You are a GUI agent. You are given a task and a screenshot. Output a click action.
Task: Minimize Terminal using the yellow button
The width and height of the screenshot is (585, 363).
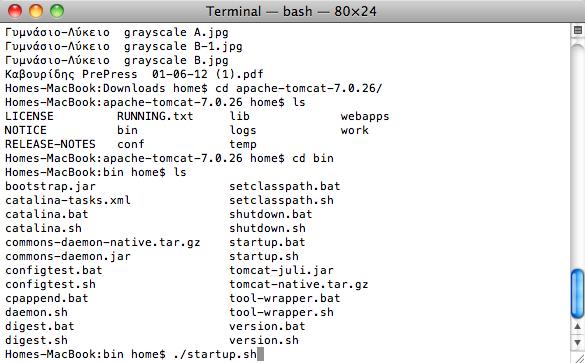(36, 11)
